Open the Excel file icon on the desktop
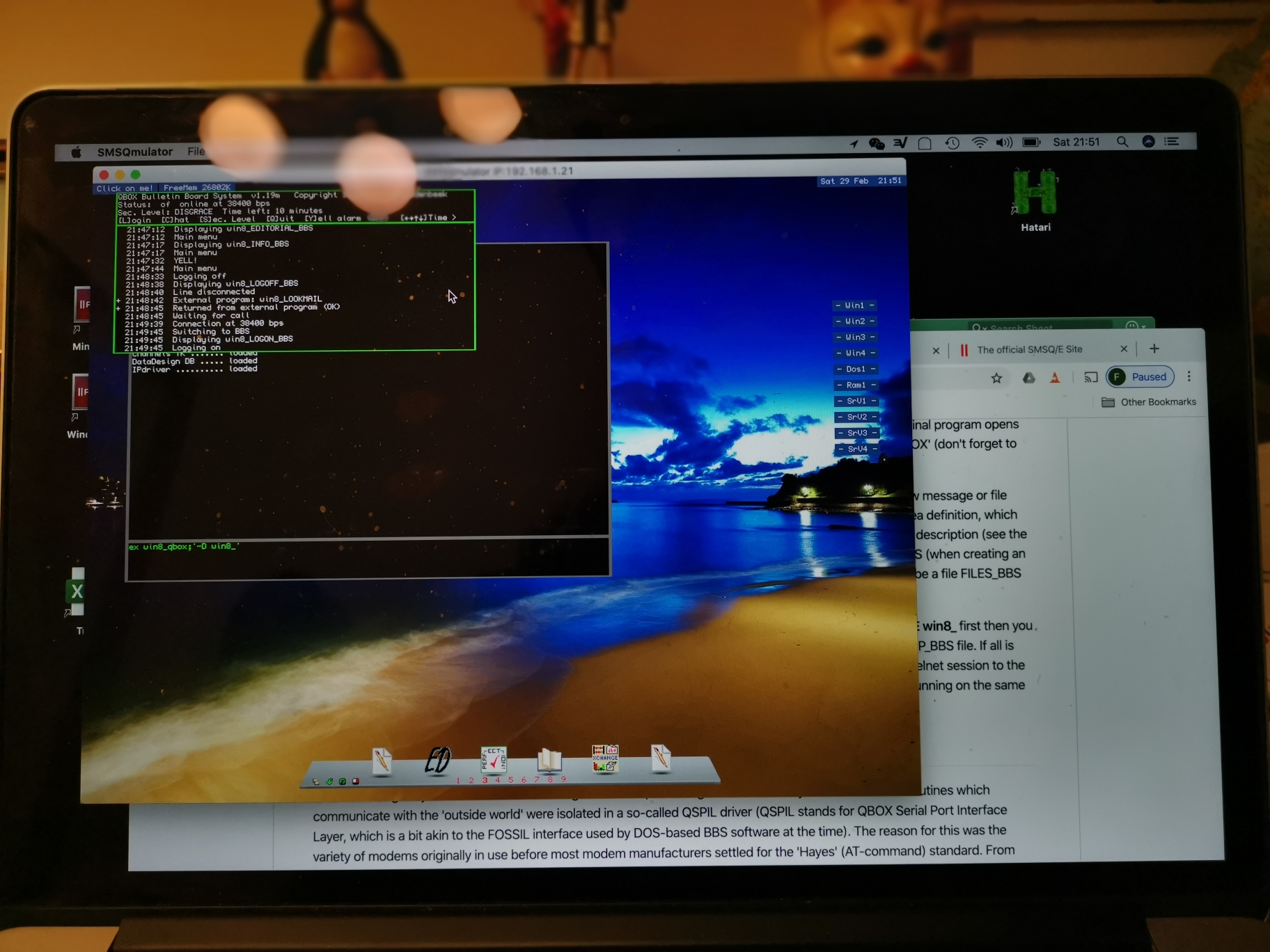 (x=76, y=592)
